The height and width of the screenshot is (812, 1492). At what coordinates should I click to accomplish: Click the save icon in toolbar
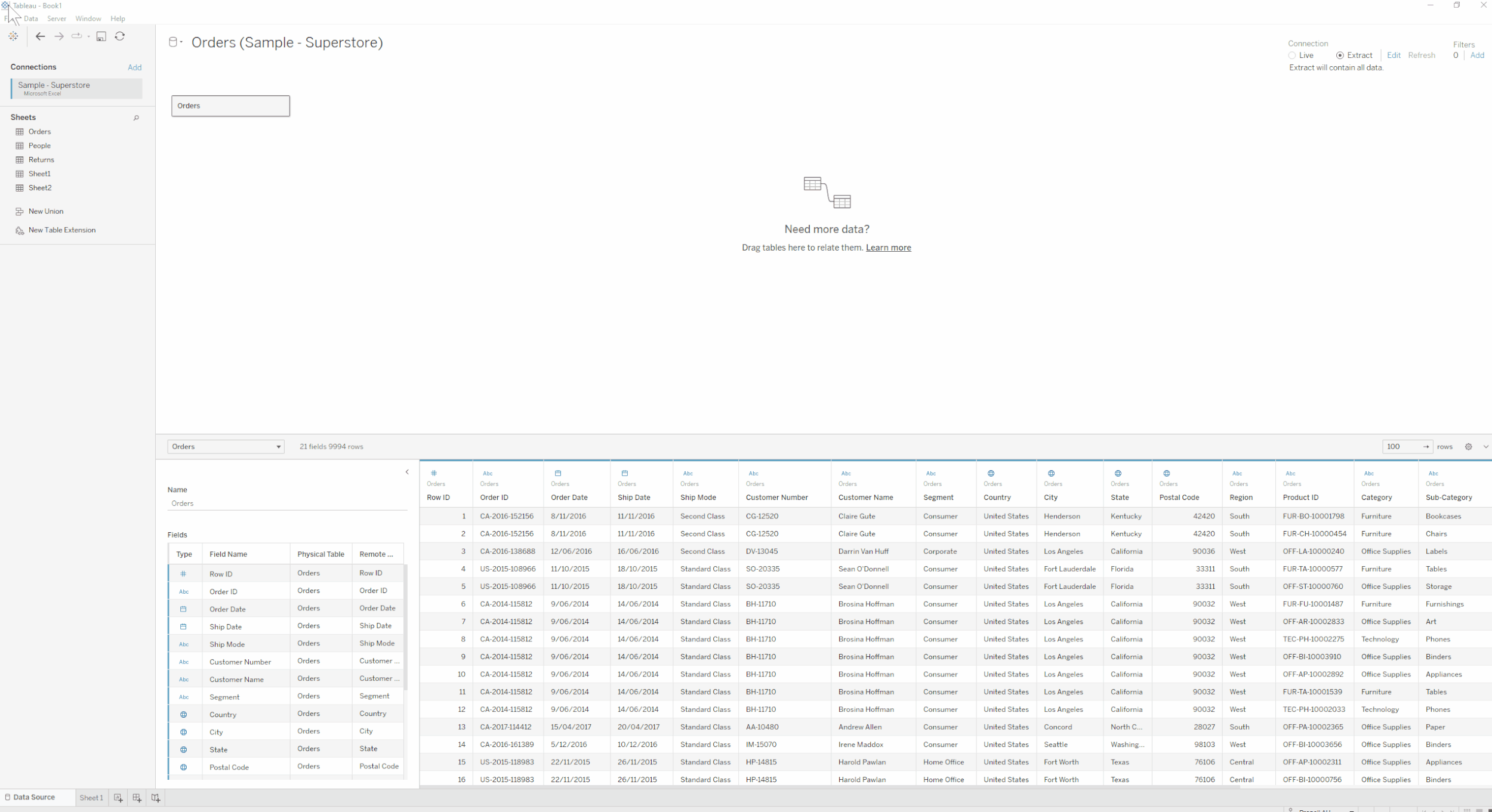tap(101, 36)
